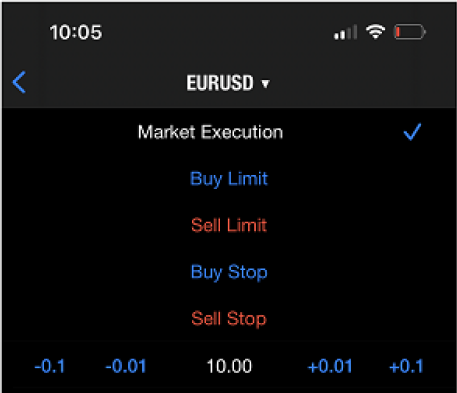The height and width of the screenshot is (393, 457).
Task: Select Sell Stop pending order
Action: (x=229, y=319)
